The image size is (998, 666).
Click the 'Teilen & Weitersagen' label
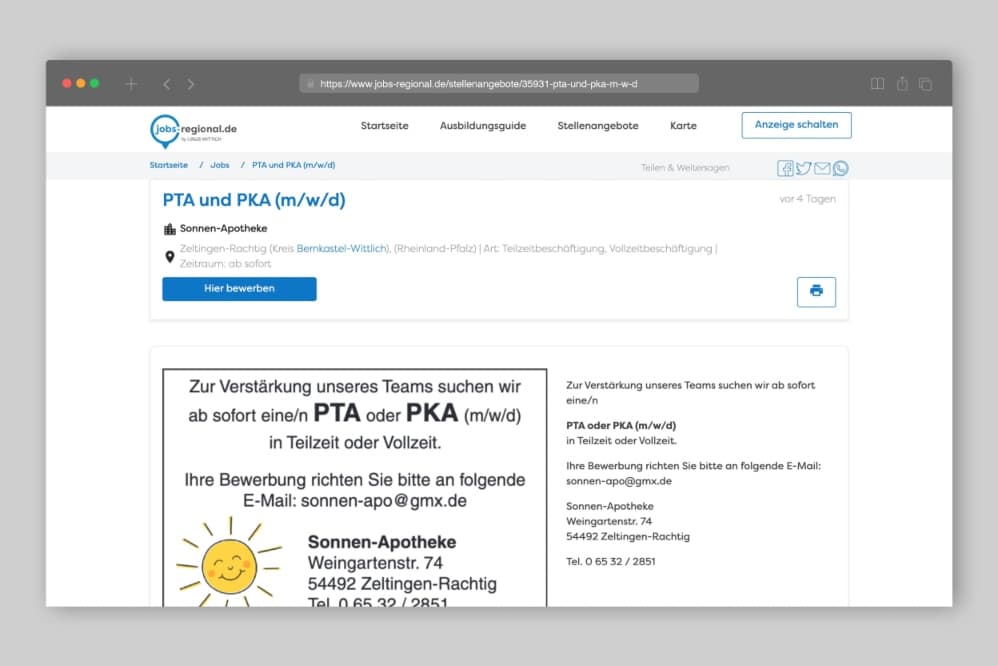[x=685, y=167]
